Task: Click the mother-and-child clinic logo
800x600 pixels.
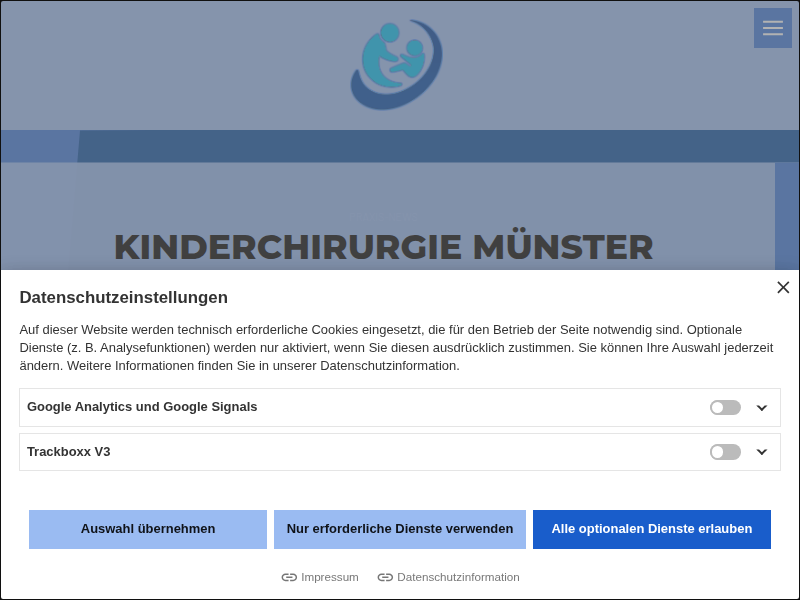Action: tap(396, 64)
